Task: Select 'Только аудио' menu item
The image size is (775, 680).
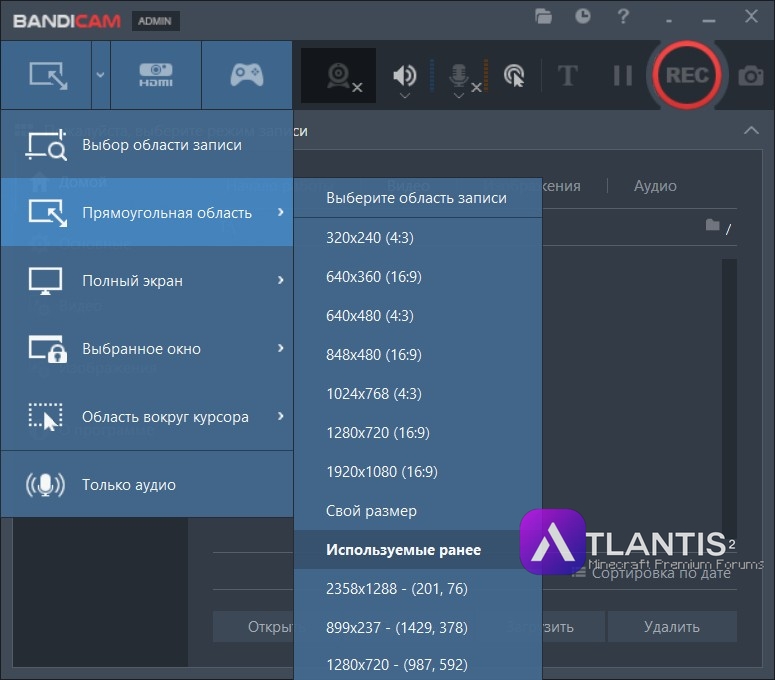Action: click(x=147, y=484)
